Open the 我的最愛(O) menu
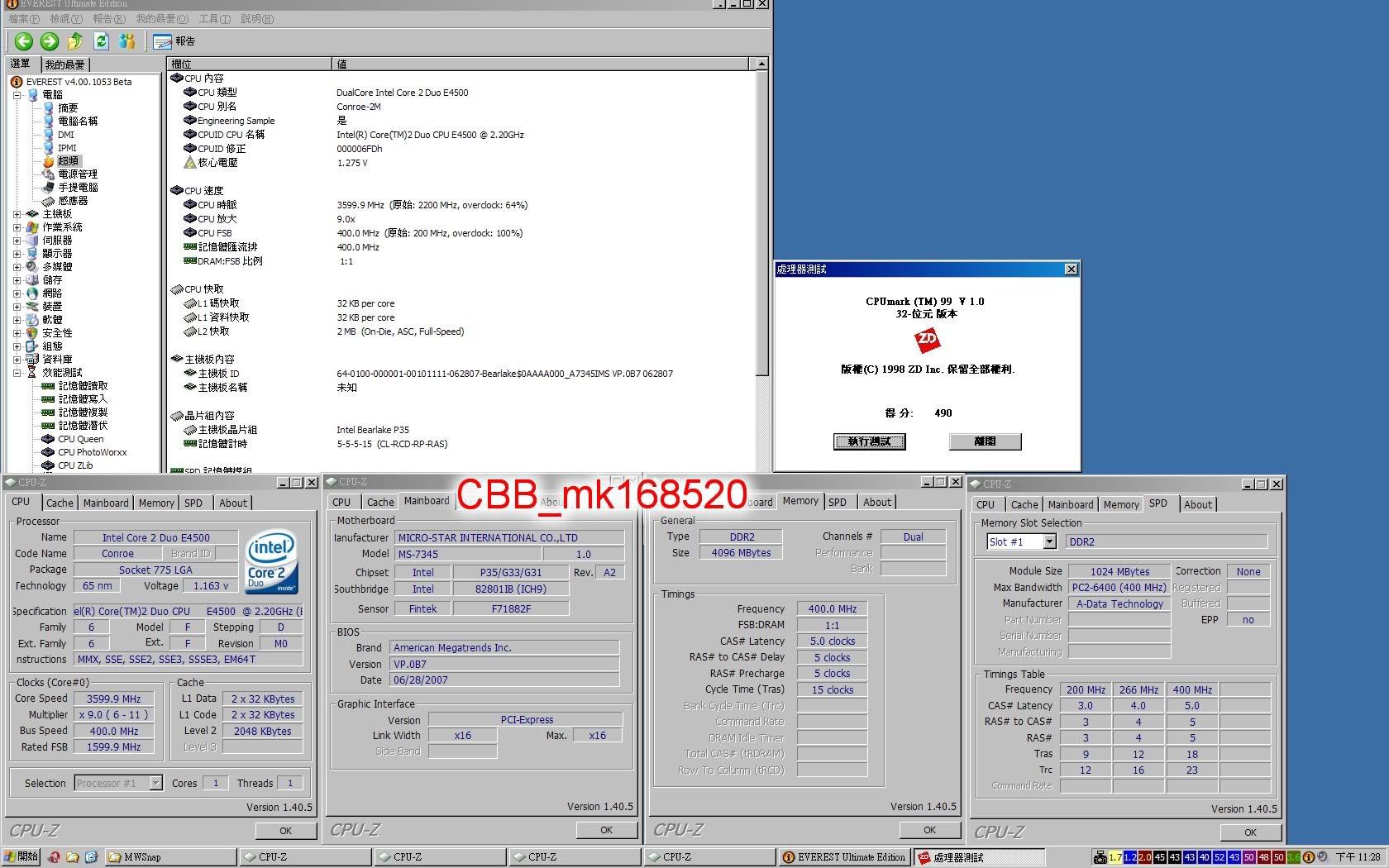The image size is (1389, 868). click(x=162, y=18)
